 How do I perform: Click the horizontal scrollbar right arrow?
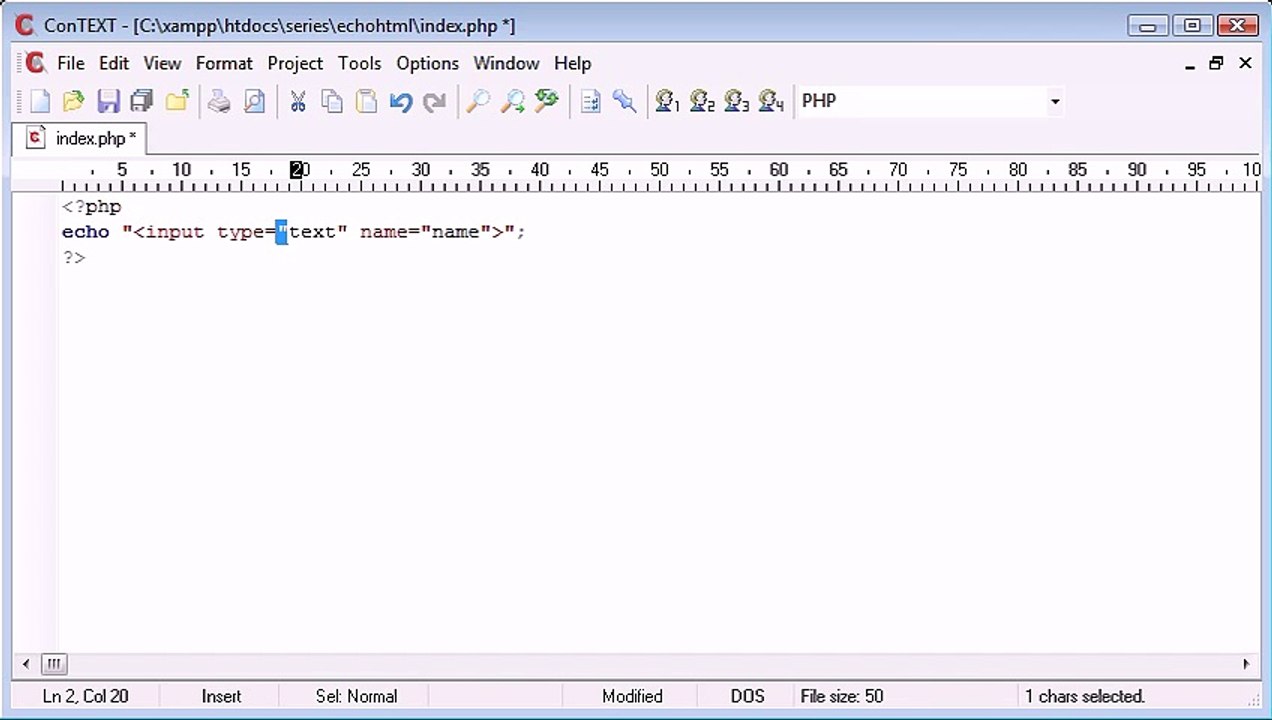click(x=1246, y=663)
